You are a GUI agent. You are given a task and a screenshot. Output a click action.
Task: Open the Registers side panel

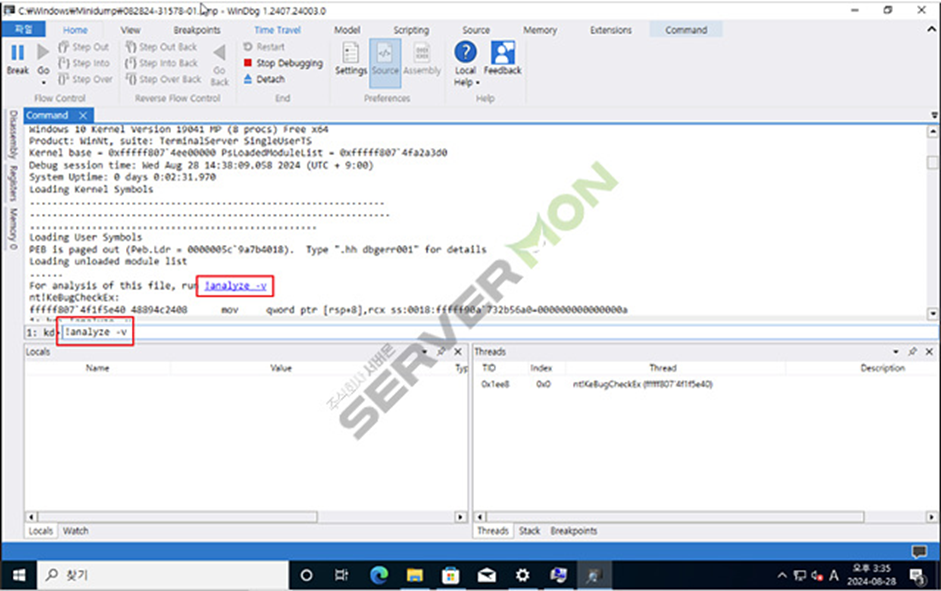pyautogui.click(x=13, y=184)
